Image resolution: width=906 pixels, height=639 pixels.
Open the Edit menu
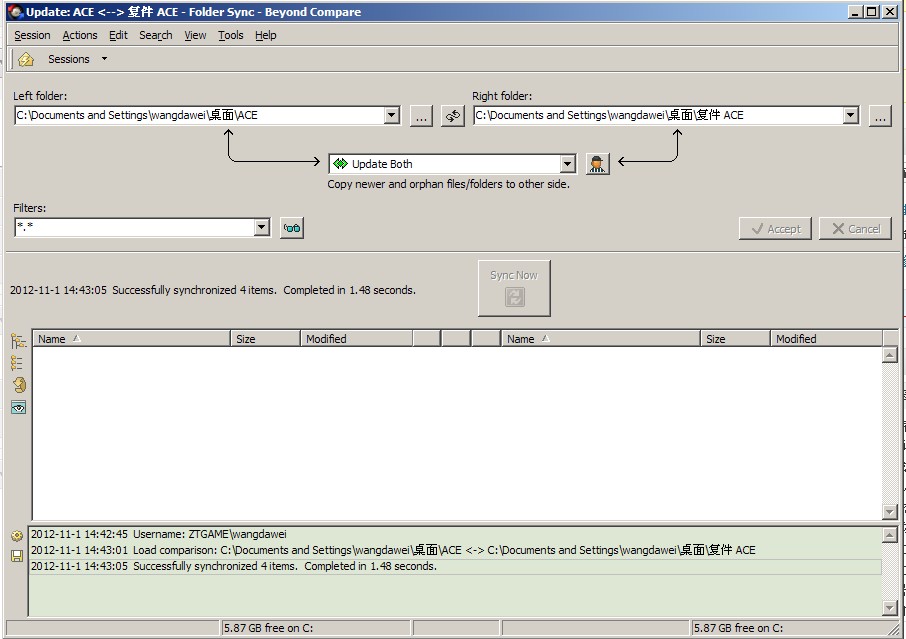click(x=118, y=35)
